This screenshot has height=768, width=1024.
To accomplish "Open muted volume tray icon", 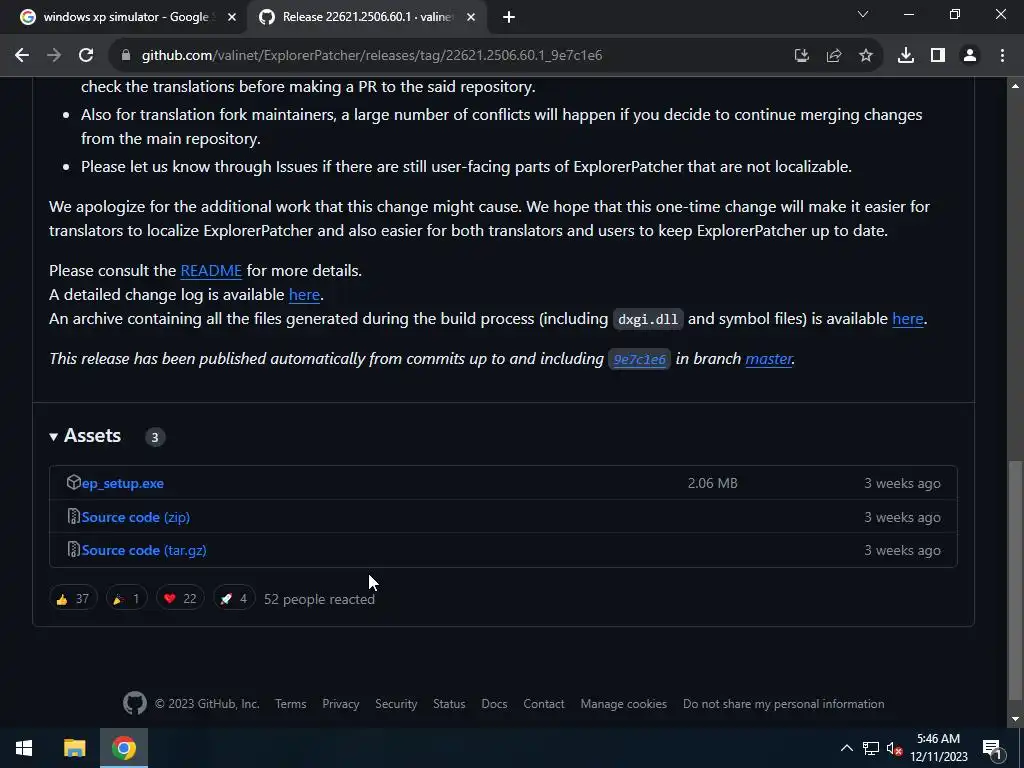I will [x=895, y=748].
